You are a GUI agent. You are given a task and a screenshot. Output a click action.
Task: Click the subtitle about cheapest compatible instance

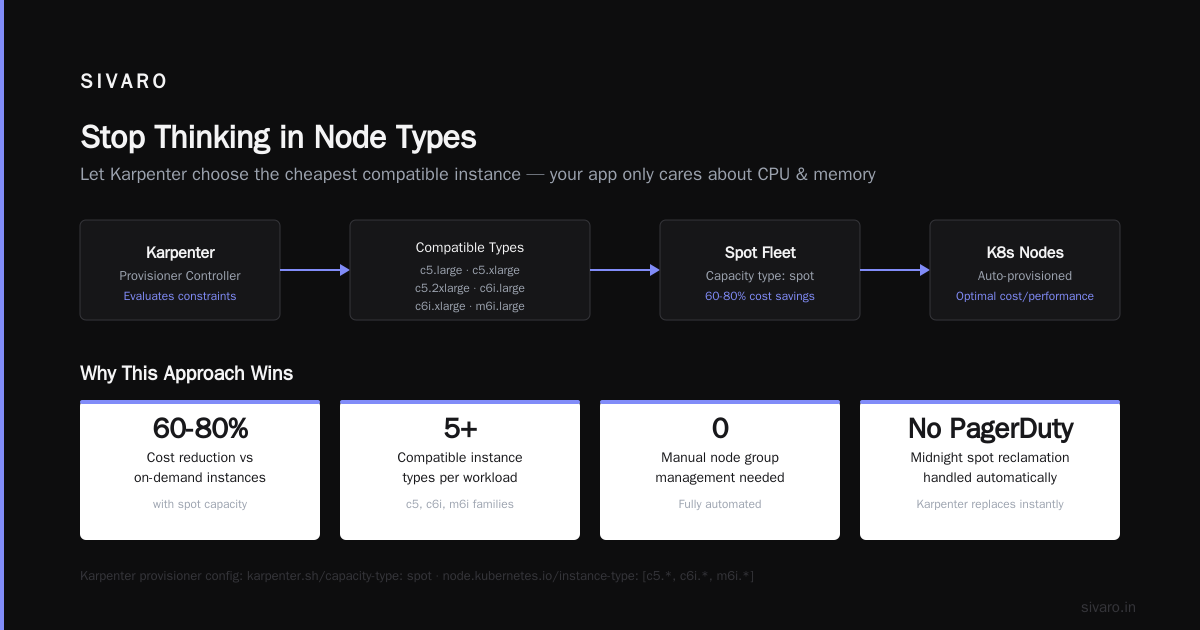[x=478, y=174]
